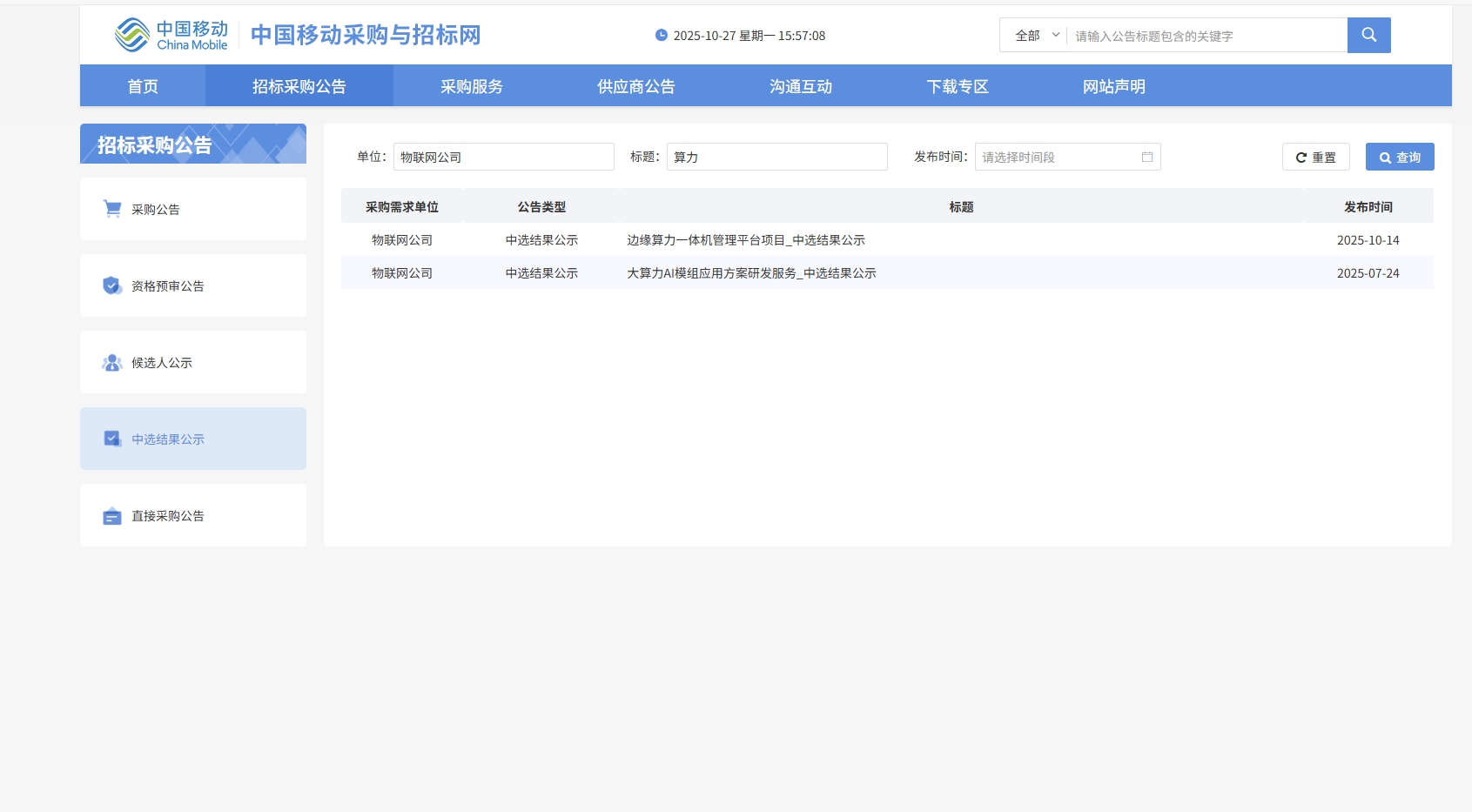Viewport: 1472px width, 812px height.
Task: Focus the header keyword search field
Action: pyautogui.click(x=1206, y=36)
